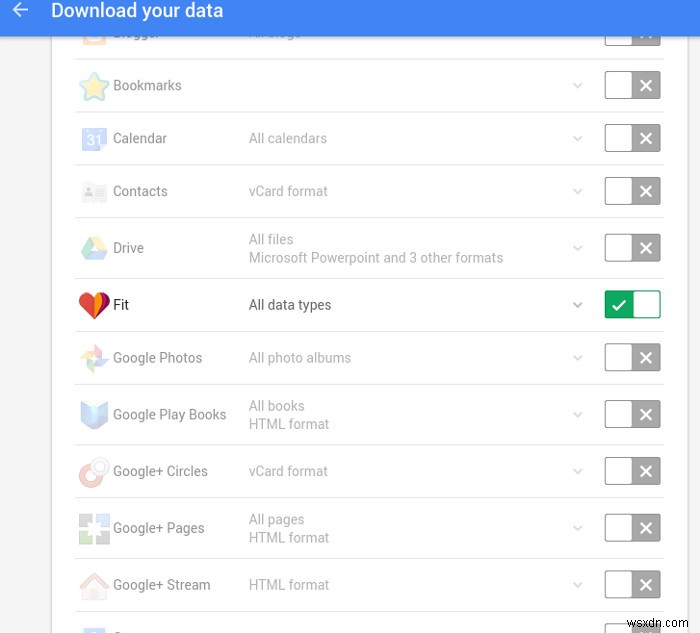The height and width of the screenshot is (633, 700).
Task: Click the Google Play Books label
Action: click(x=170, y=415)
